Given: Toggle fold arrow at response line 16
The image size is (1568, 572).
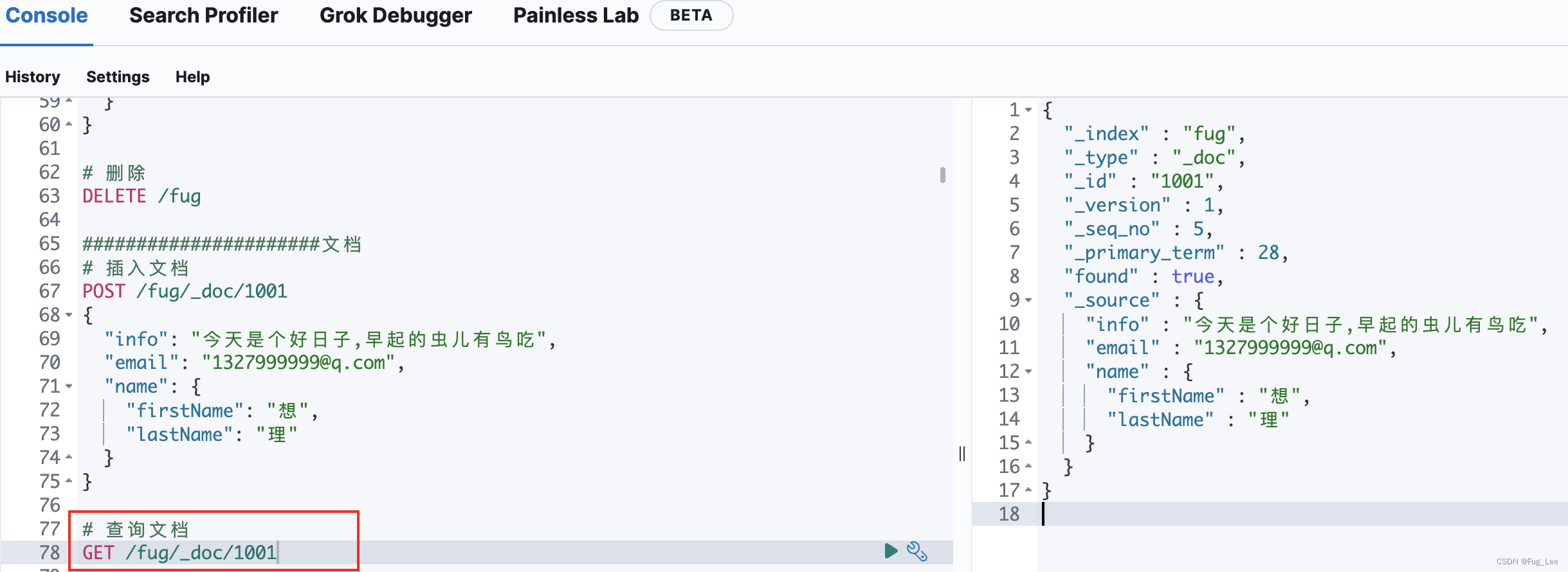Looking at the screenshot, I should tap(1028, 467).
